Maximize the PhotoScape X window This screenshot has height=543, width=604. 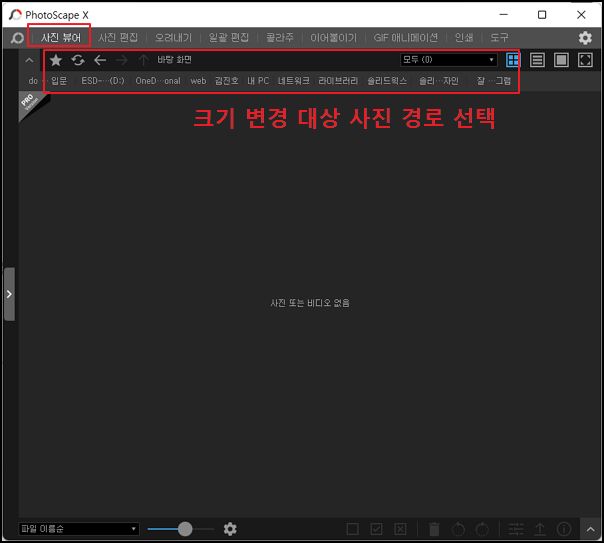542,15
